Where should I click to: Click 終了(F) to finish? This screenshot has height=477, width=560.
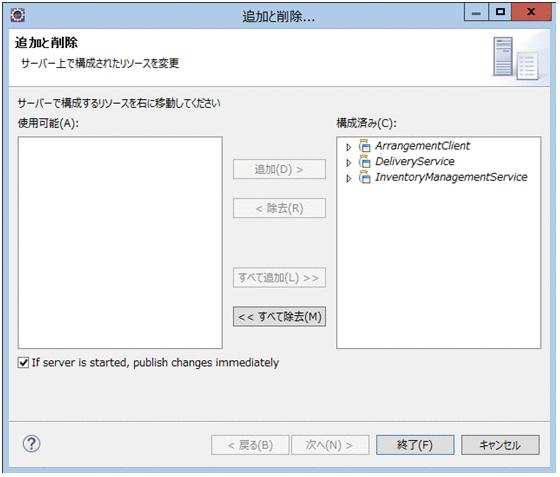(x=415, y=445)
